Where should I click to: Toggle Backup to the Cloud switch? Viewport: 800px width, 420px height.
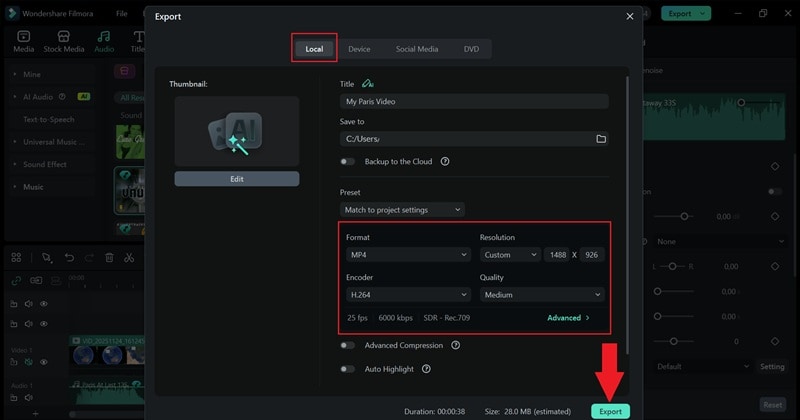click(x=347, y=161)
